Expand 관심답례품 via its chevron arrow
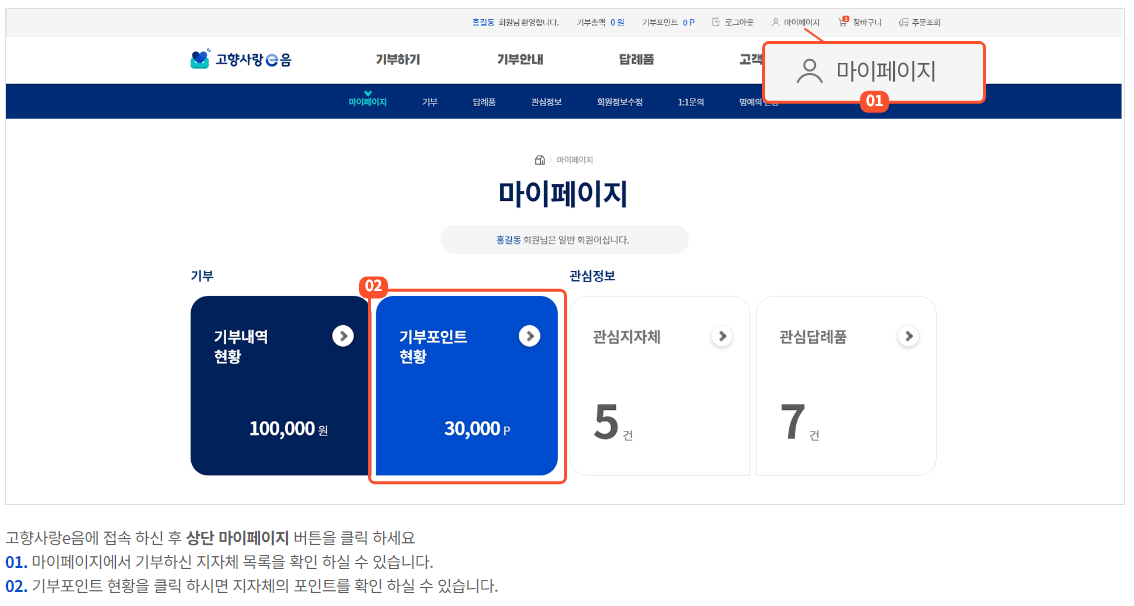The height and width of the screenshot is (606, 1134). pyautogui.click(x=908, y=336)
